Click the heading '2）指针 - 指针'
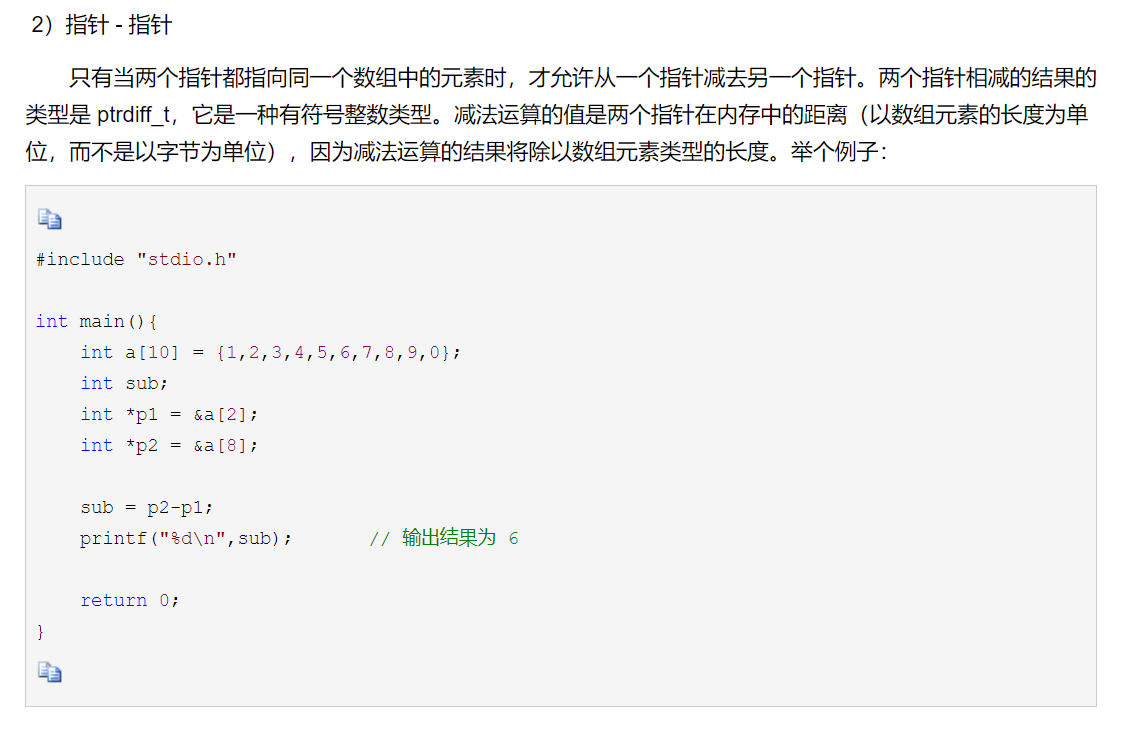The width and height of the screenshot is (1128, 731). point(101,25)
